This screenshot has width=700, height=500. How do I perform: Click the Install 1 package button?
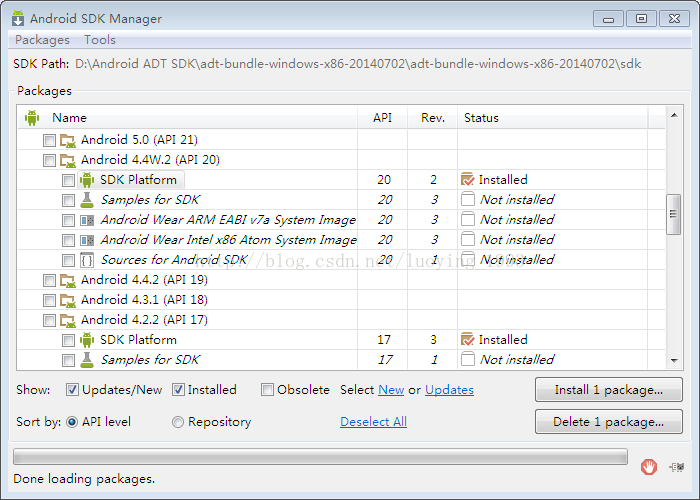pos(608,389)
